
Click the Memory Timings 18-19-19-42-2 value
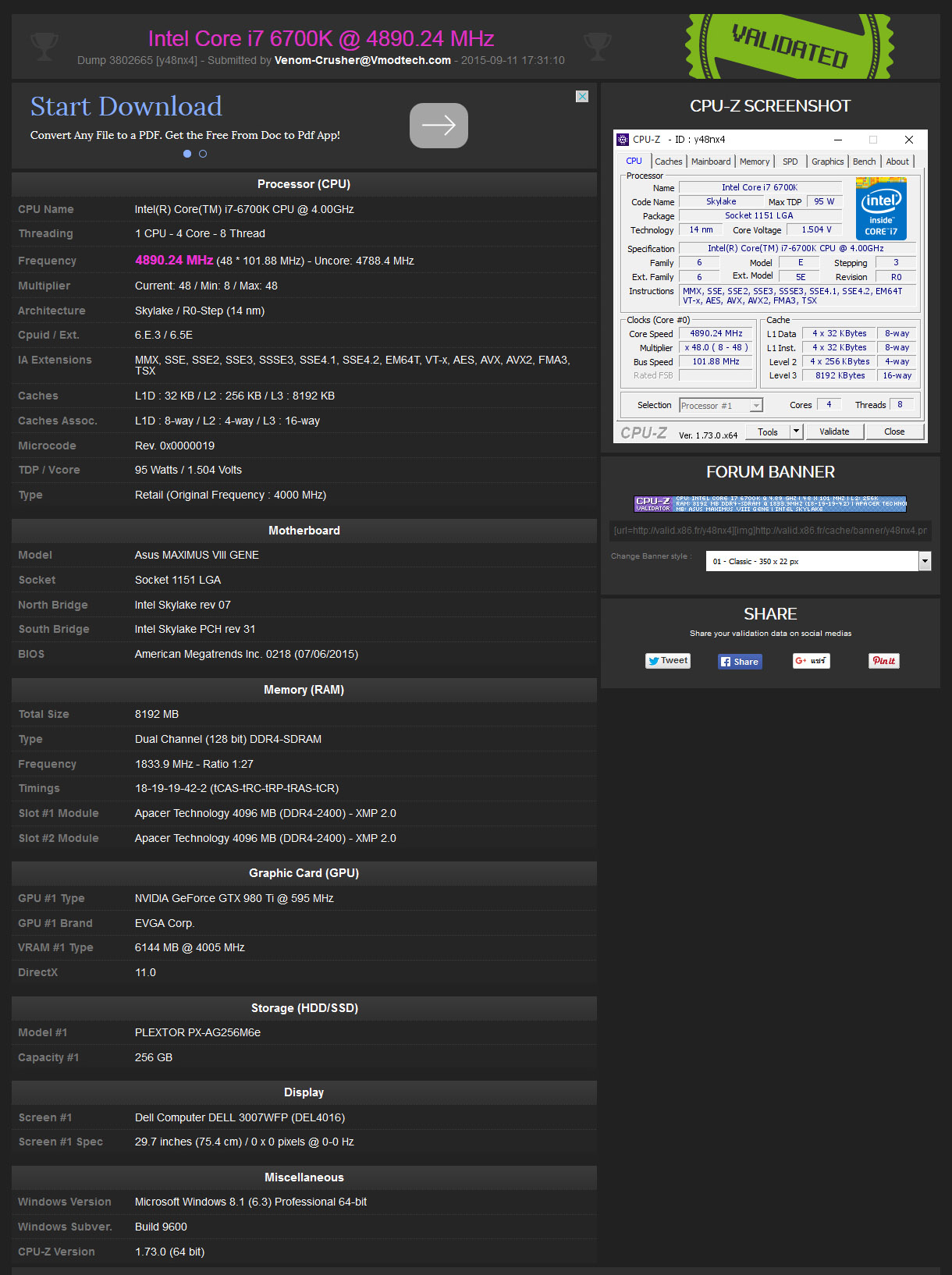236,788
